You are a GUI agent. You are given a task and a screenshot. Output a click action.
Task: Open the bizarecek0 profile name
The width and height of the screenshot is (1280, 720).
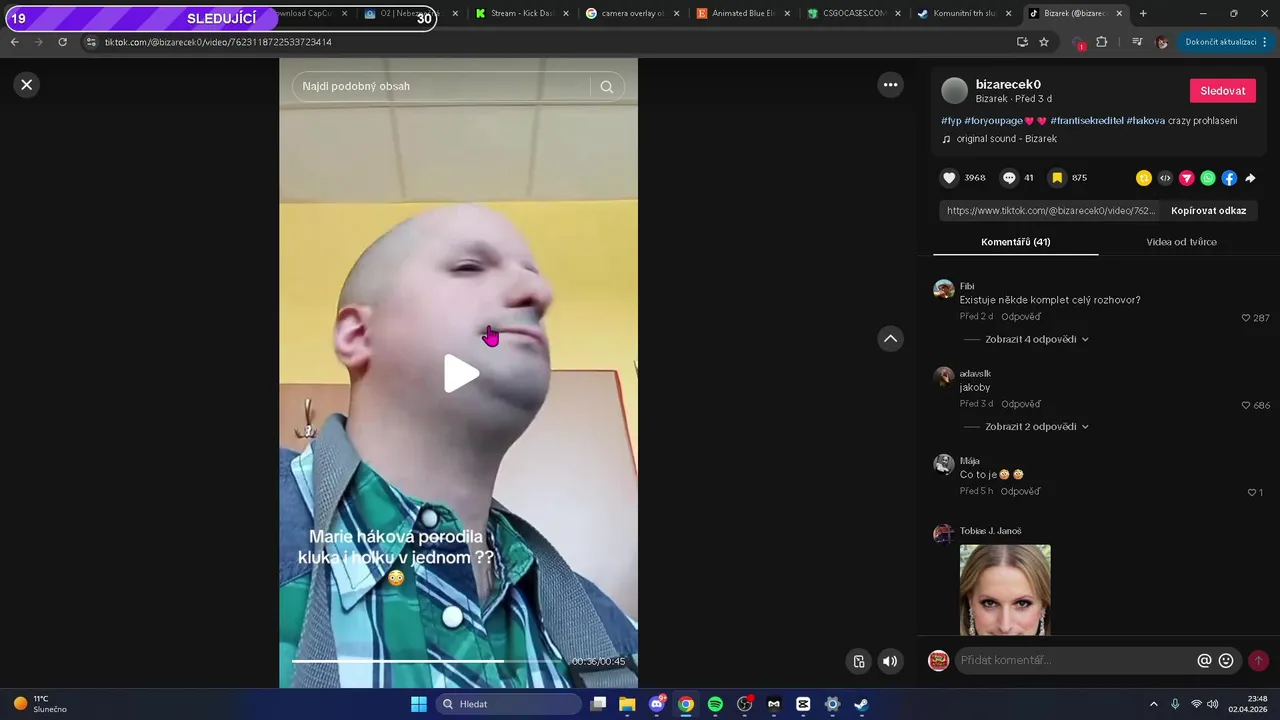1008,84
